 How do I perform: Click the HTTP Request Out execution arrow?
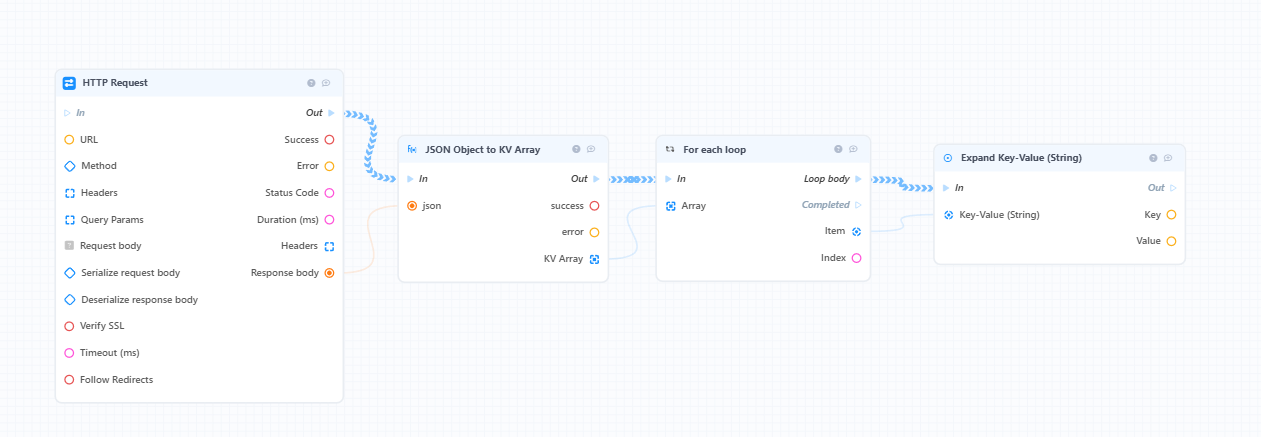click(331, 113)
